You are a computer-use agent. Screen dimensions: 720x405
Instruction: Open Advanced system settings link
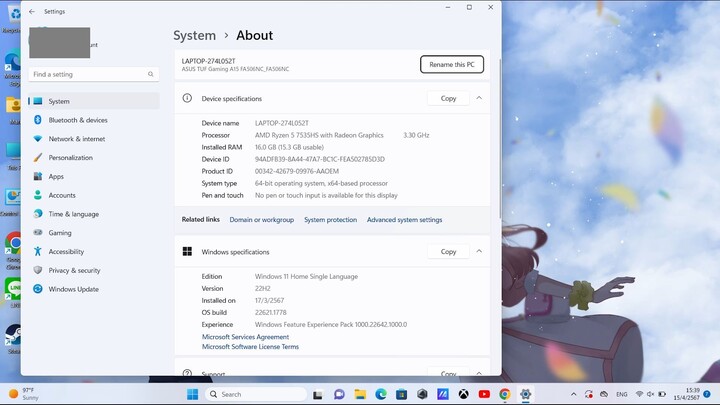pyautogui.click(x=405, y=220)
